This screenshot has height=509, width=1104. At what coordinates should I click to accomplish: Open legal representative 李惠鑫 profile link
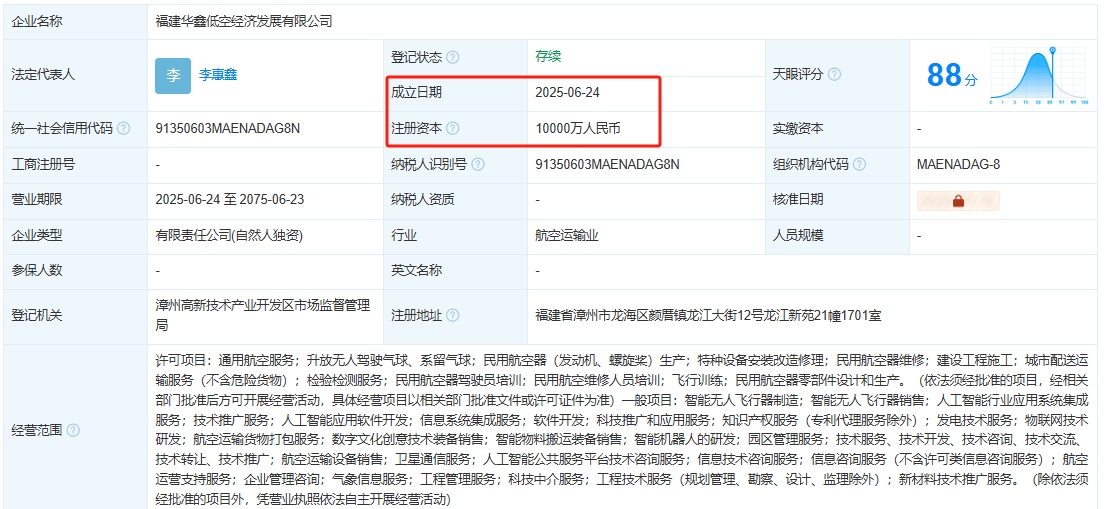pos(218,75)
